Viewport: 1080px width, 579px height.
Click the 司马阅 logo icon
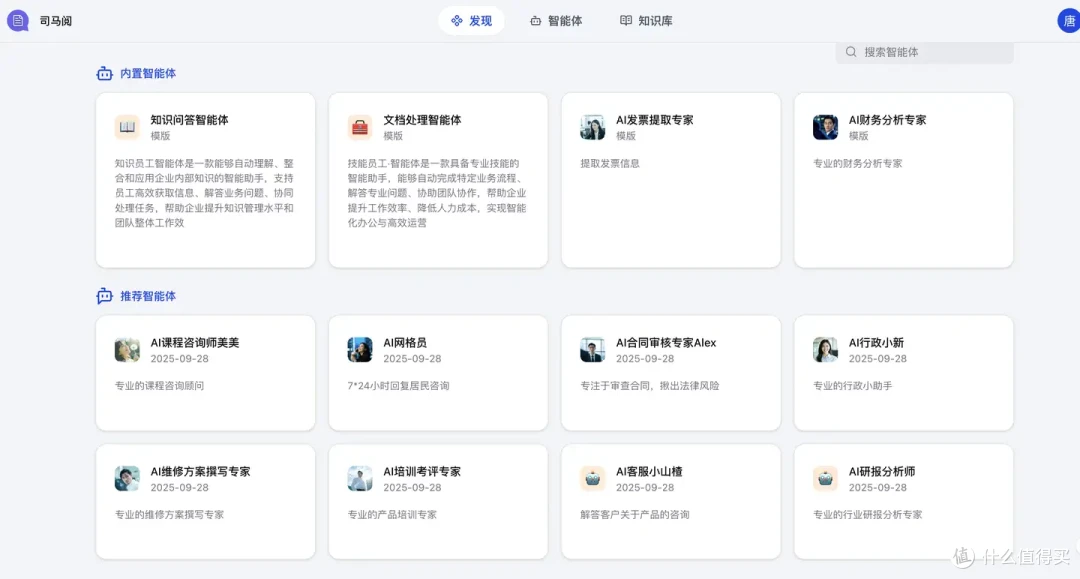(x=18, y=21)
